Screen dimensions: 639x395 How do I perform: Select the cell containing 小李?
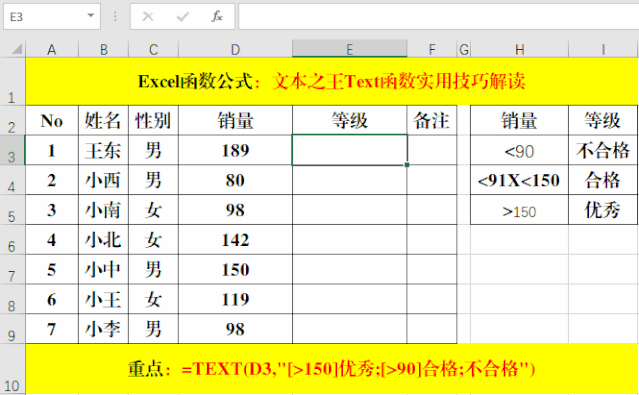tap(104, 329)
